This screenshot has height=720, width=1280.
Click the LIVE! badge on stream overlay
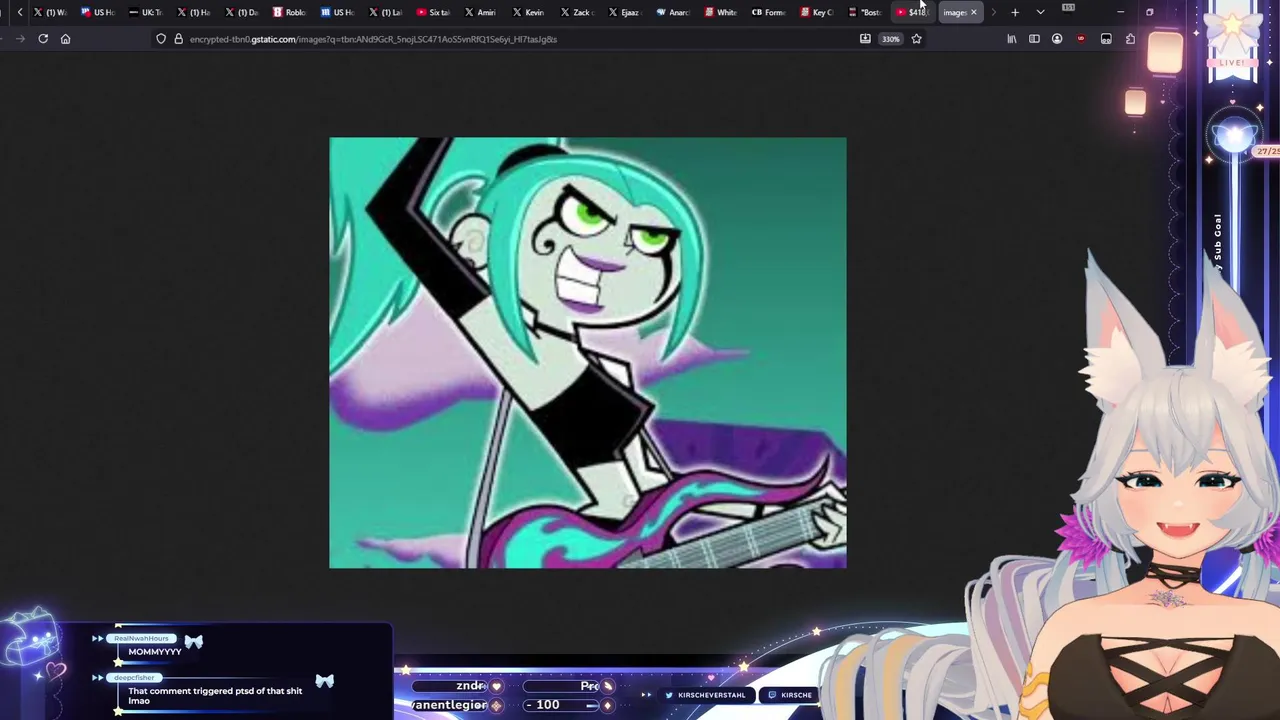click(x=1232, y=63)
